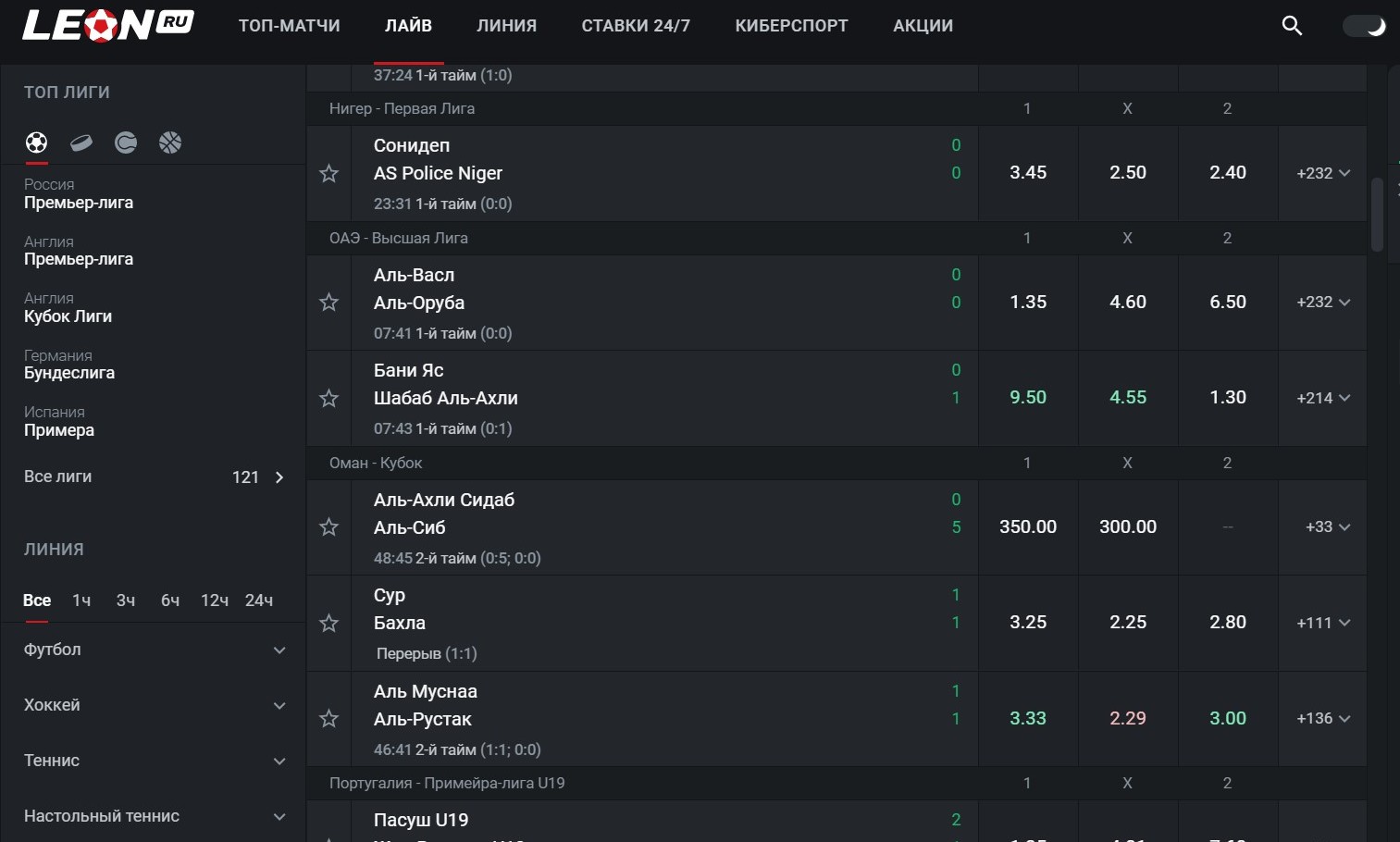The image size is (1400, 842).
Task: Expand +136 markets for Аль Муснаа match
Action: click(x=1323, y=718)
